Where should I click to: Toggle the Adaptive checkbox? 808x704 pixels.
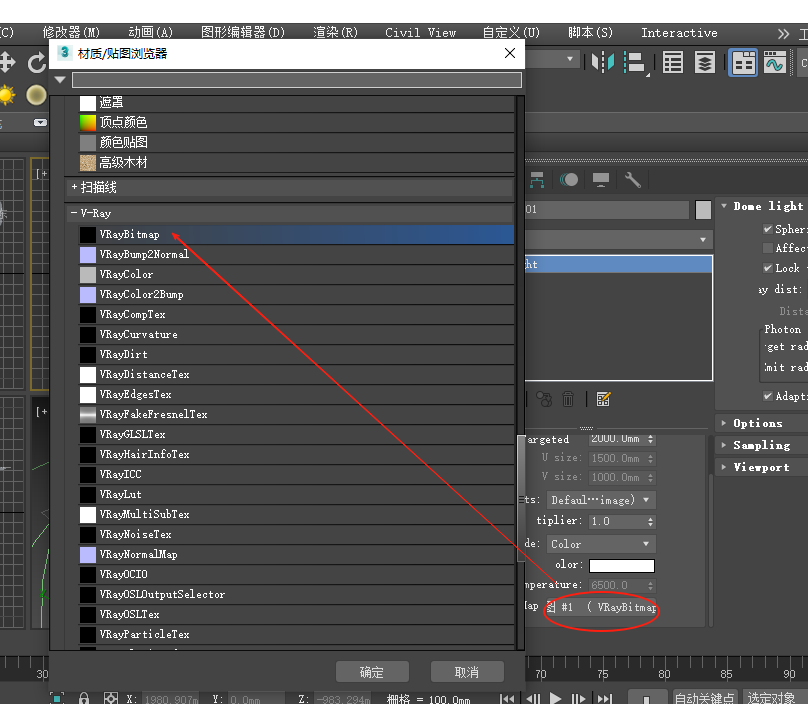768,396
